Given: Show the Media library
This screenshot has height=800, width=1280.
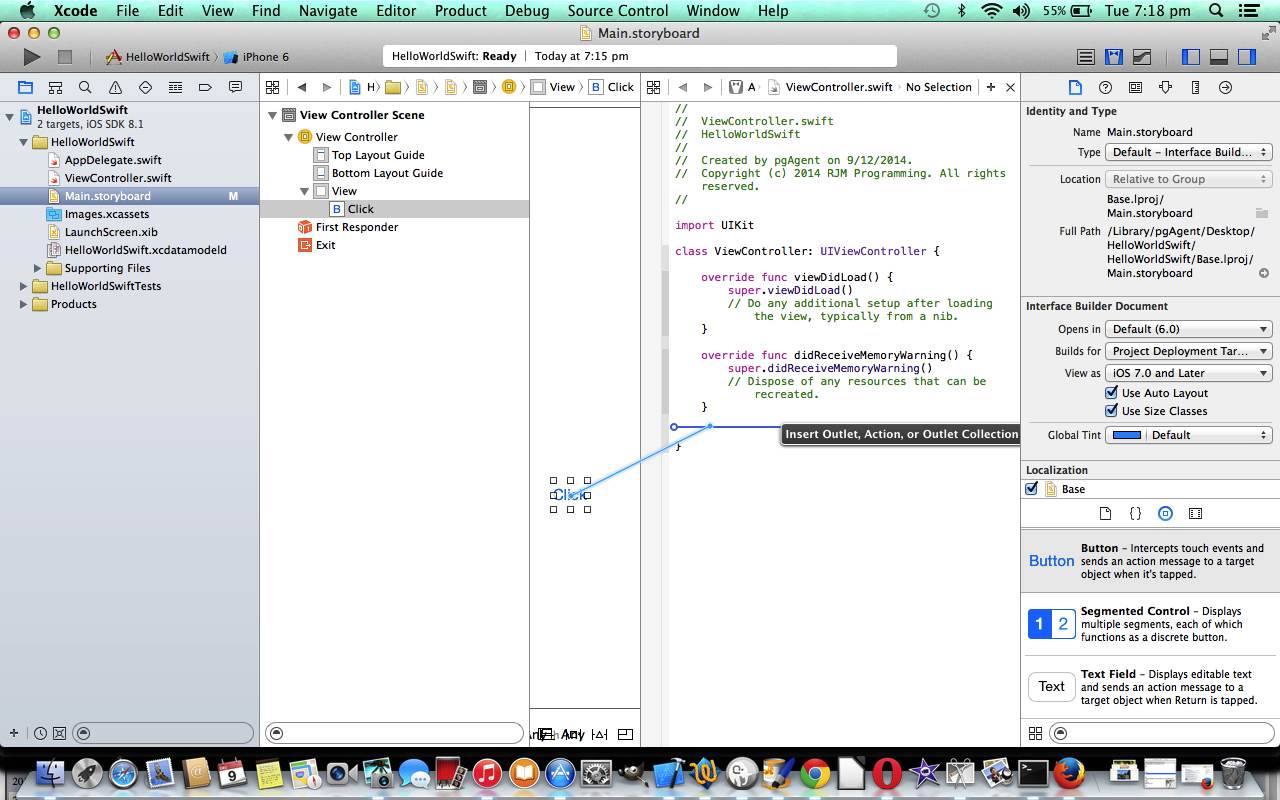Looking at the screenshot, I should pos(1195,513).
